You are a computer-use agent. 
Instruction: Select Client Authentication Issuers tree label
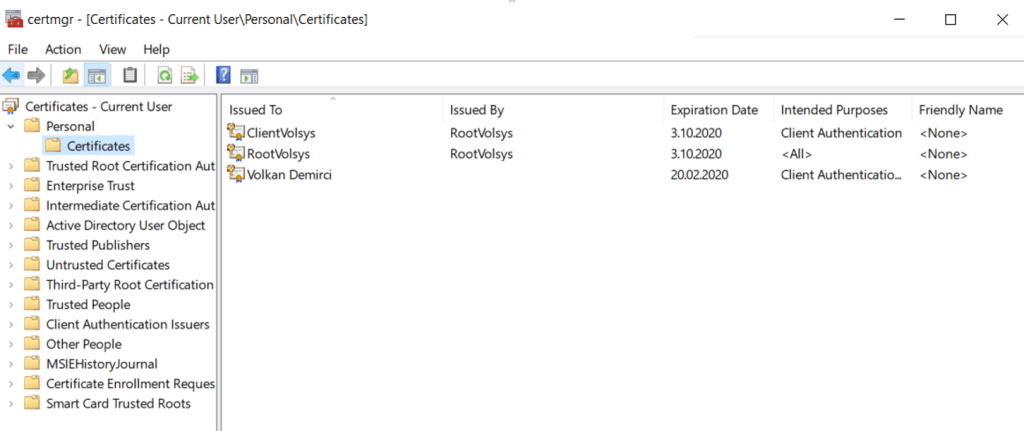[x=127, y=325]
